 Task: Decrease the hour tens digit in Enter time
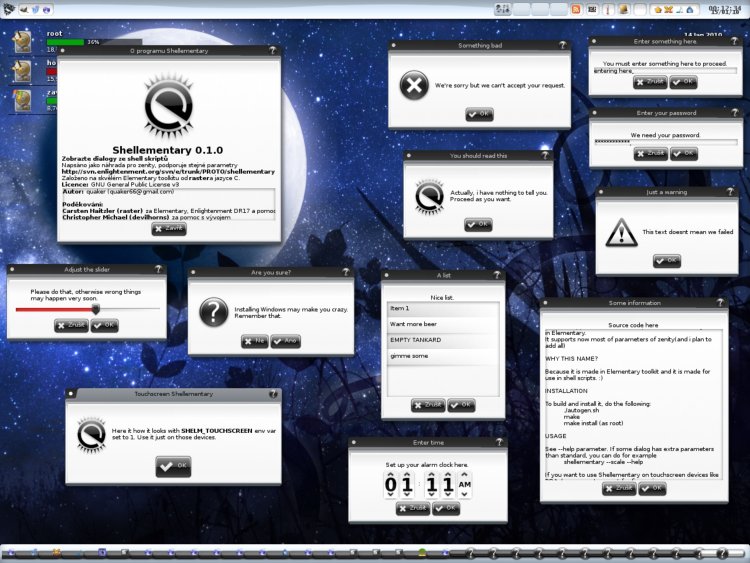coord(391,494)
